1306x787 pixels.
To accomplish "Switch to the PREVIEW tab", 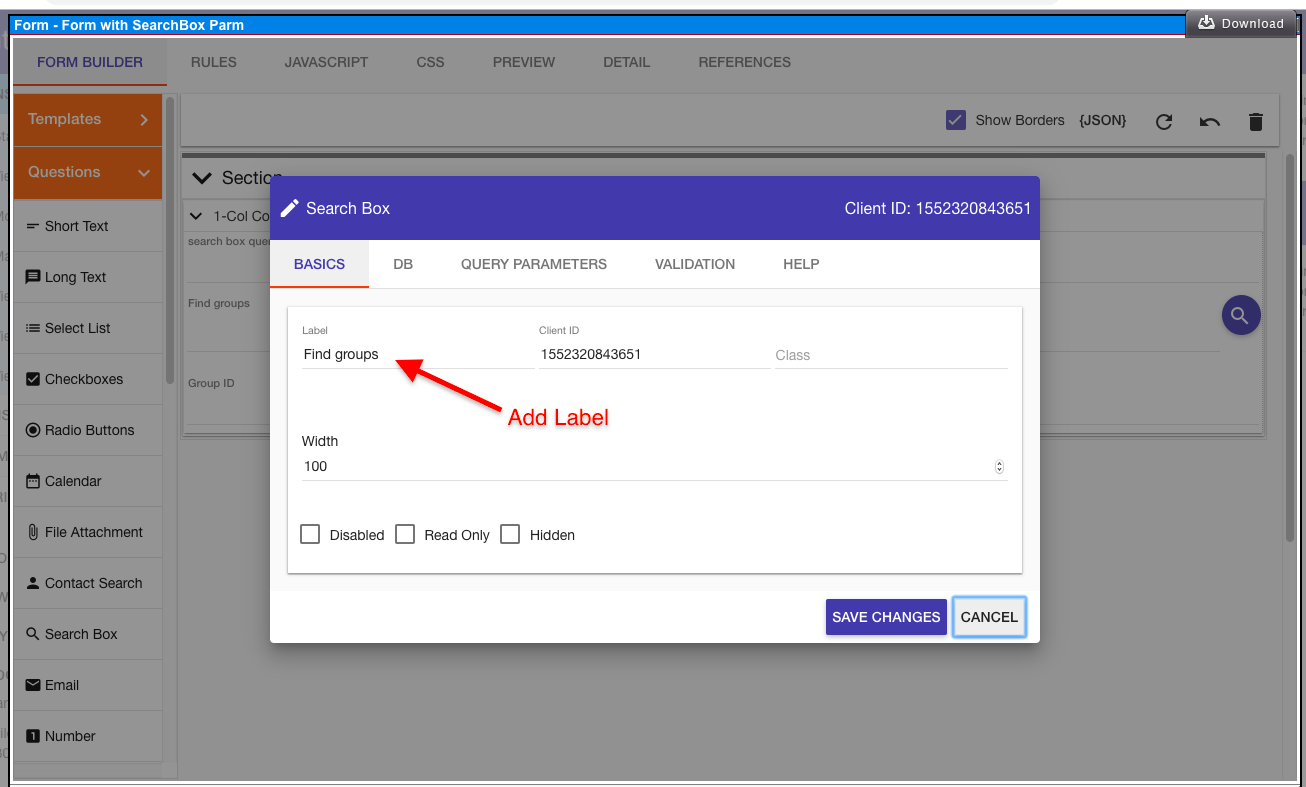I will click(x=523, y=62).
